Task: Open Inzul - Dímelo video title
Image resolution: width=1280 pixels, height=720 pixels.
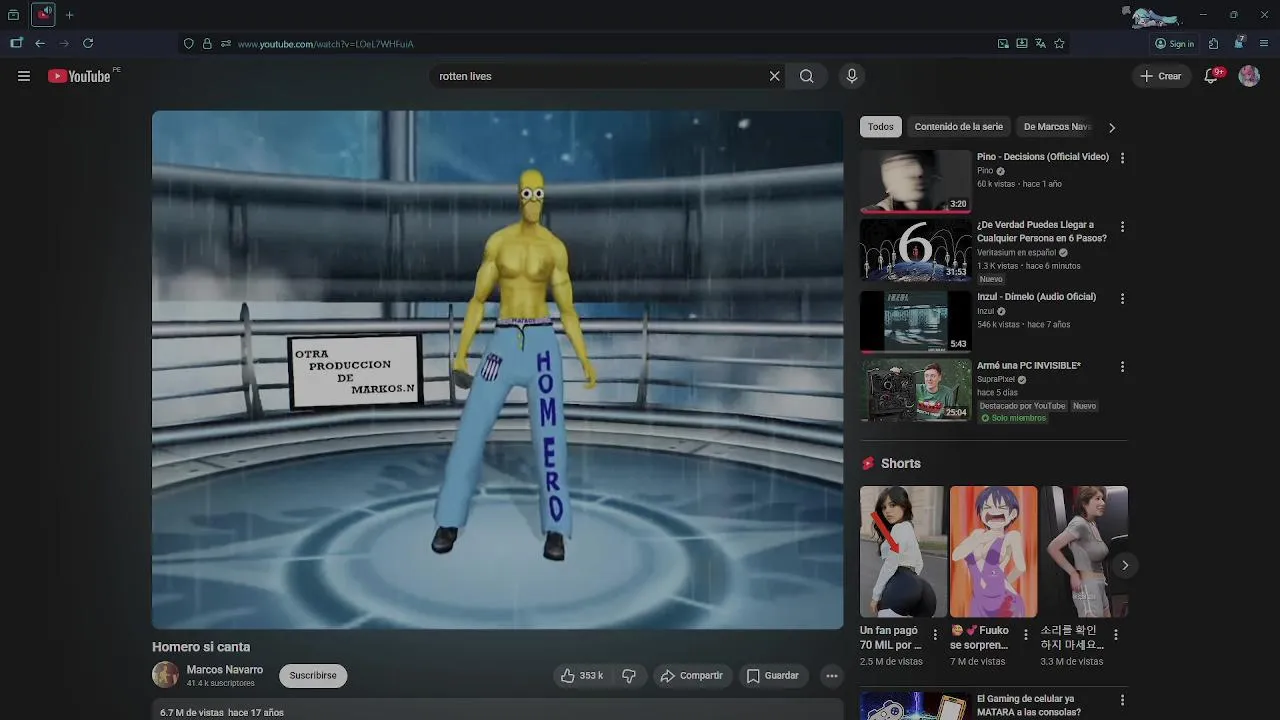Action: point(1036,297)
